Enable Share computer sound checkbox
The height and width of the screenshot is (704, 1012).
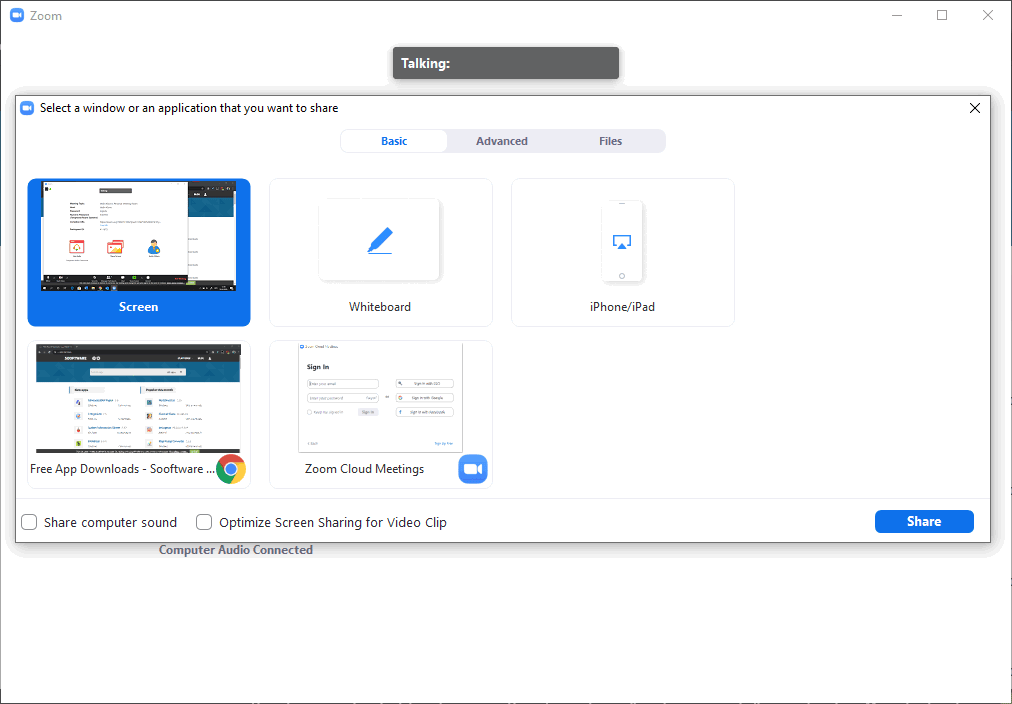tap(29, 522)
